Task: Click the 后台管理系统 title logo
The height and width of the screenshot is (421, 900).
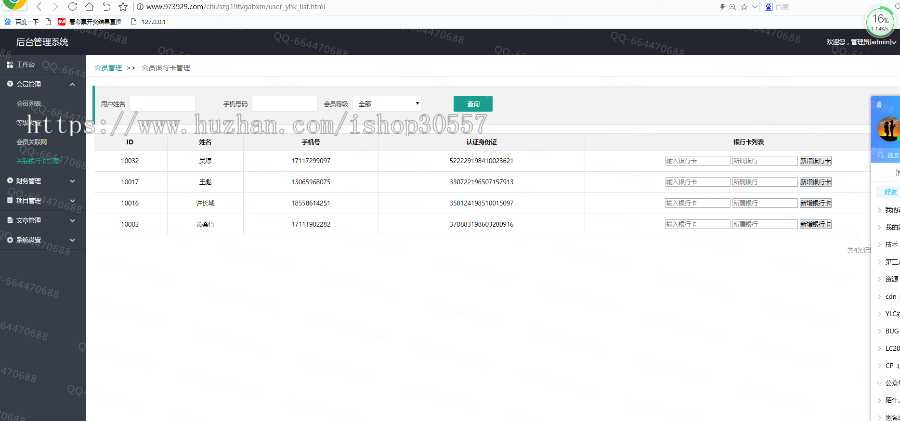Action: (42, 42)
